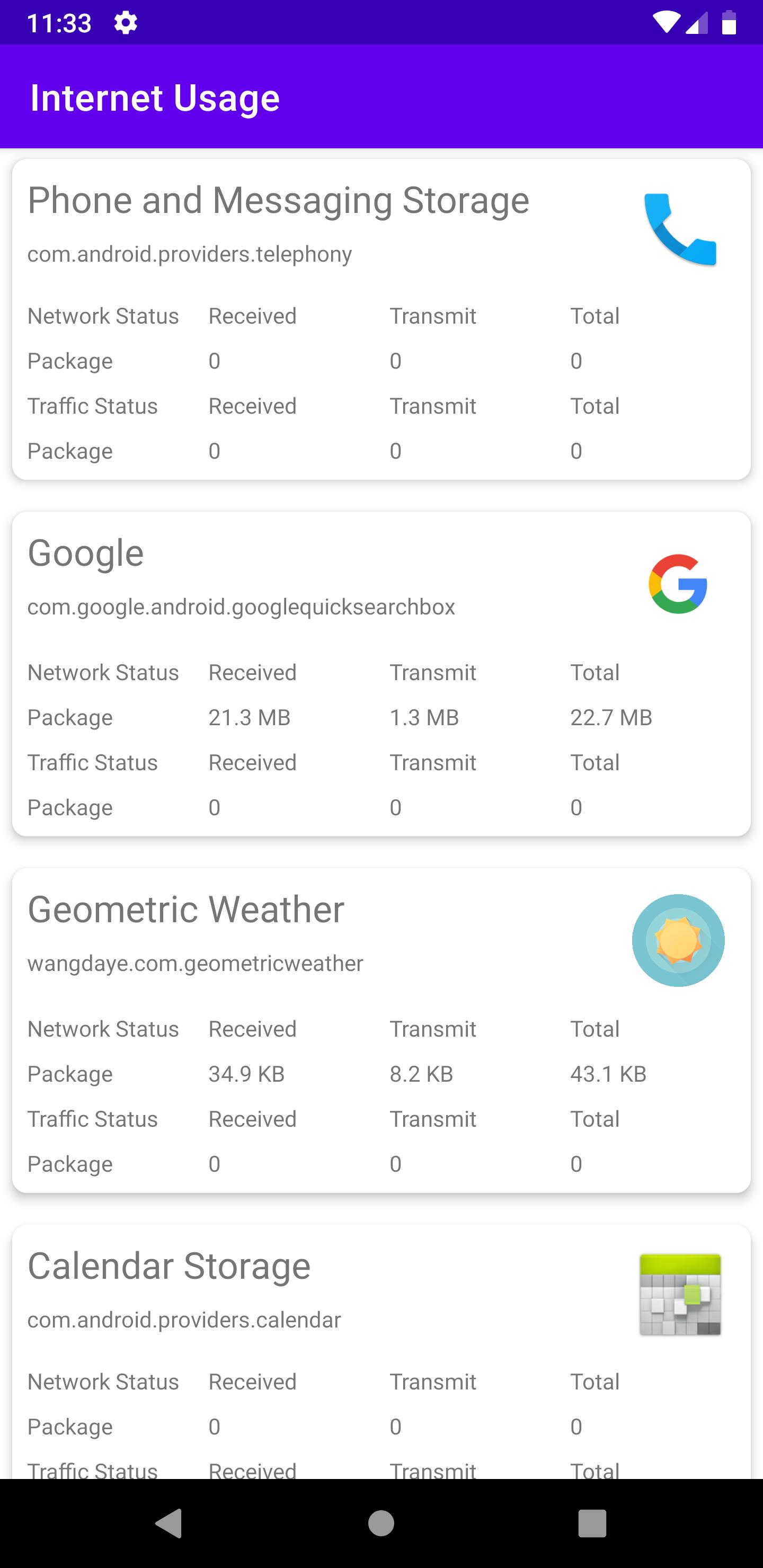Open the Phone and Messaging Storage title
Viewport: 763px width, 1568px height.
pyautogui.click(x=278, y=200)
